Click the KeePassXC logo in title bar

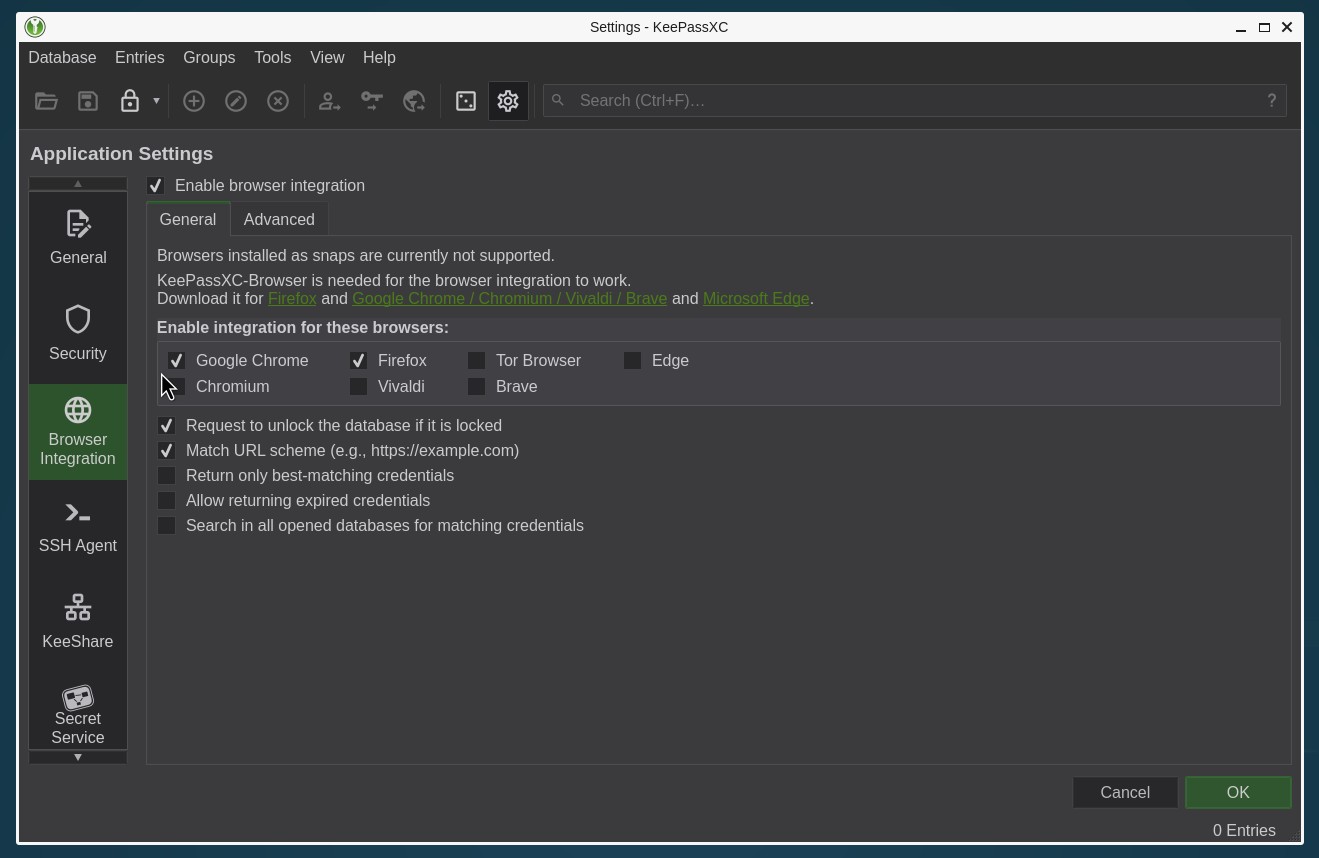[35, 27]
